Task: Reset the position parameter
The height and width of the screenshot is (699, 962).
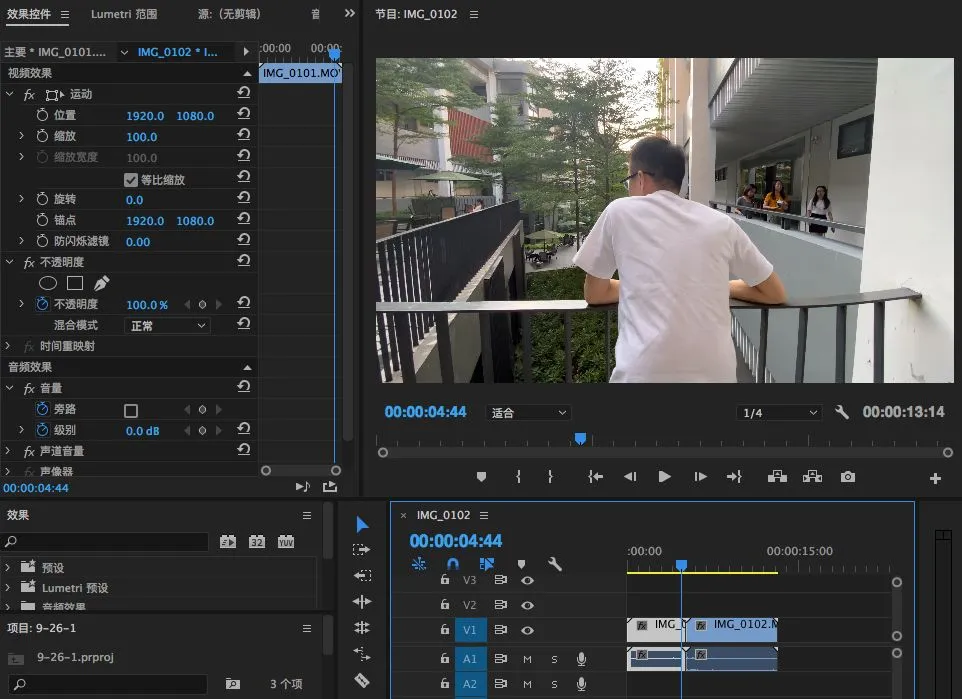Action: [244, 115]
